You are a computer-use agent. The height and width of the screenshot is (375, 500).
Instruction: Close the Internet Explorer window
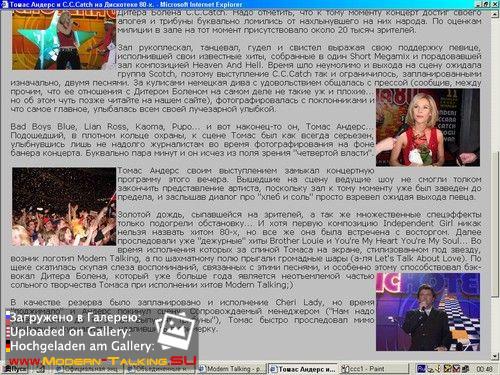(x=495, y=4)
